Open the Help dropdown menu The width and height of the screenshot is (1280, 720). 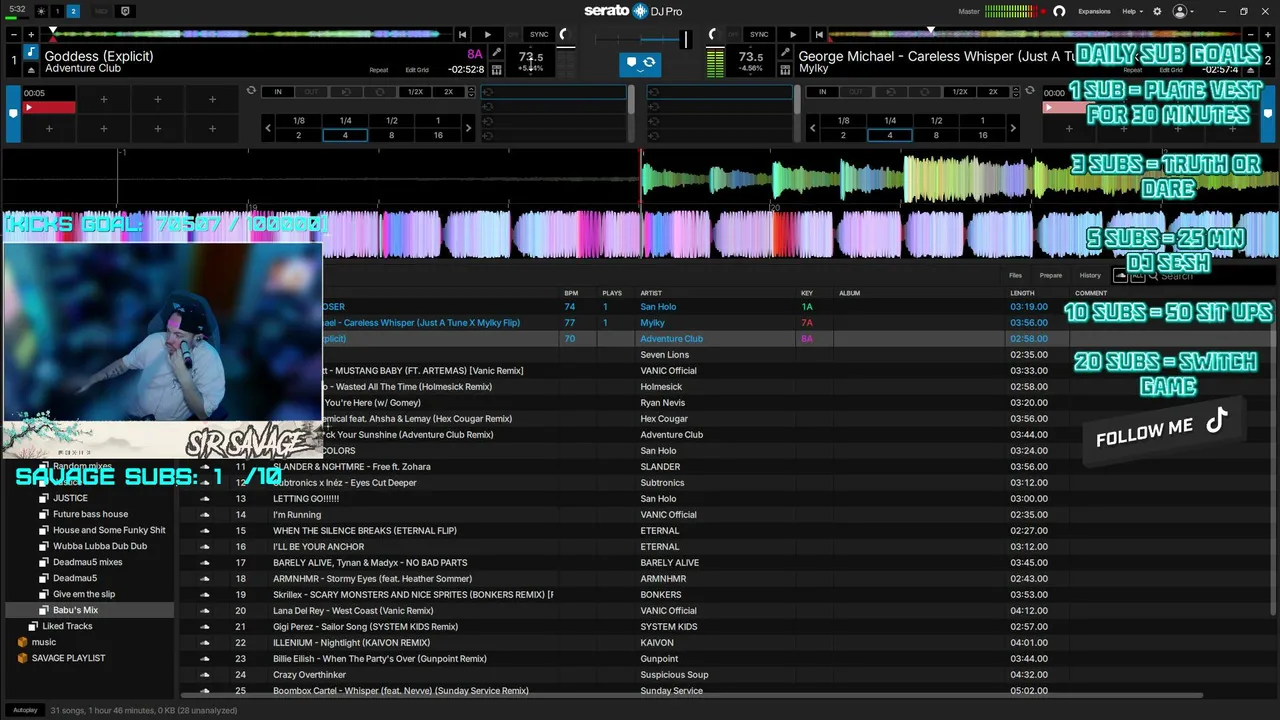point(1131,11)
